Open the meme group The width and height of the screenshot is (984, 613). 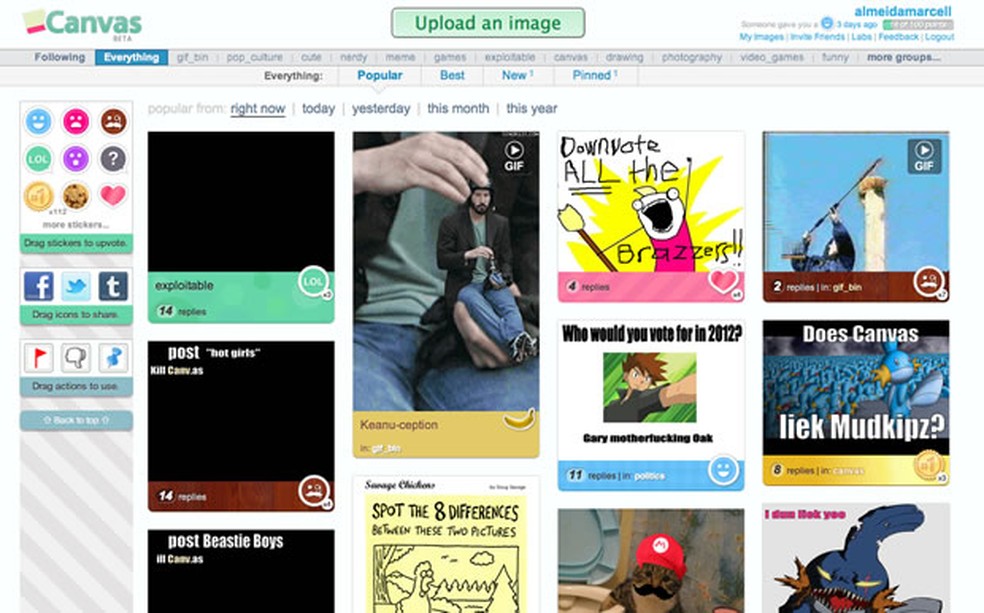(x=400, y=57)
